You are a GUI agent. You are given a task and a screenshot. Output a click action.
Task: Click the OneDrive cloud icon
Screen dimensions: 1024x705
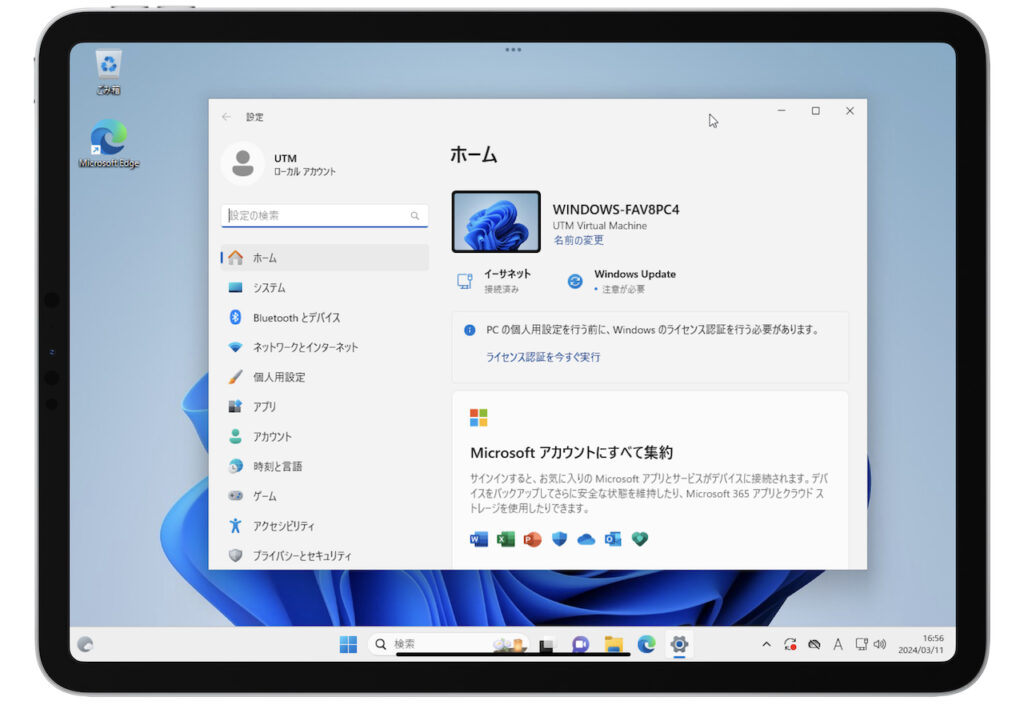click(x=585, y=538)
